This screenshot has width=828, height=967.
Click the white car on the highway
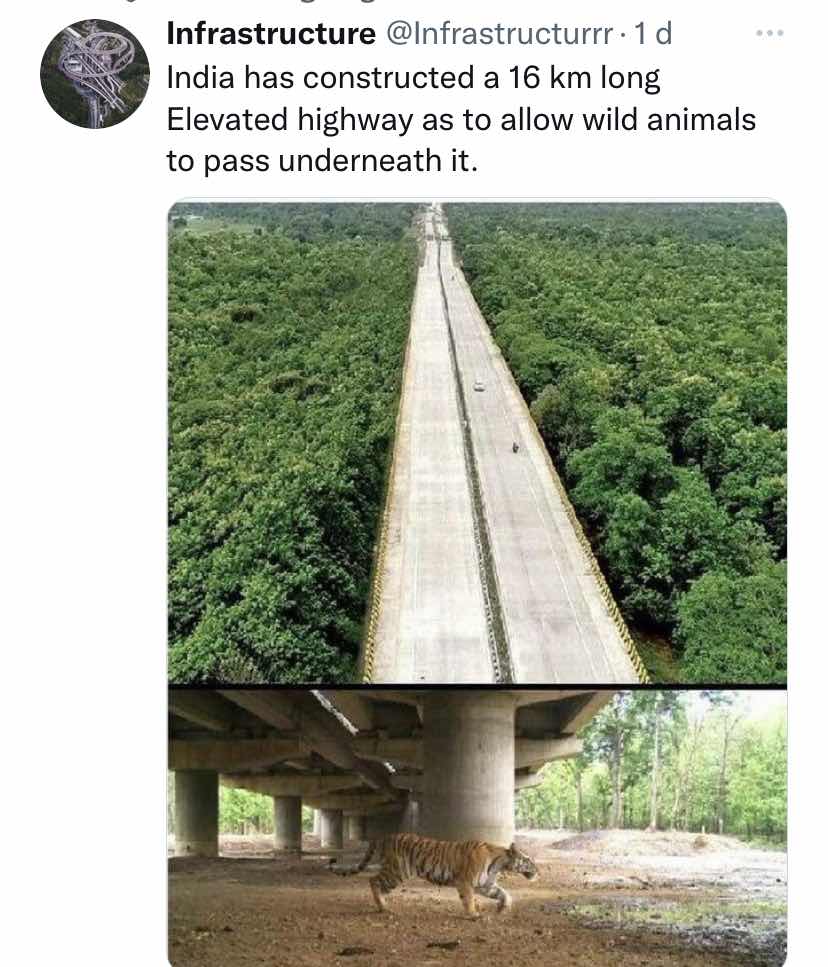tap(478, 387)
